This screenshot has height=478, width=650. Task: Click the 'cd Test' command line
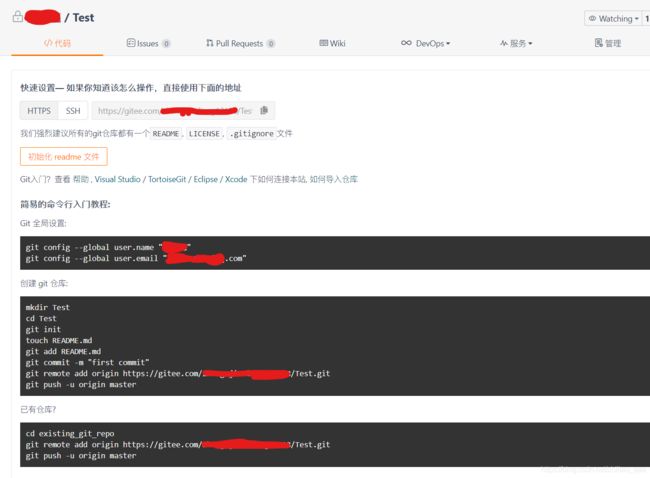(x=41, y=318)
